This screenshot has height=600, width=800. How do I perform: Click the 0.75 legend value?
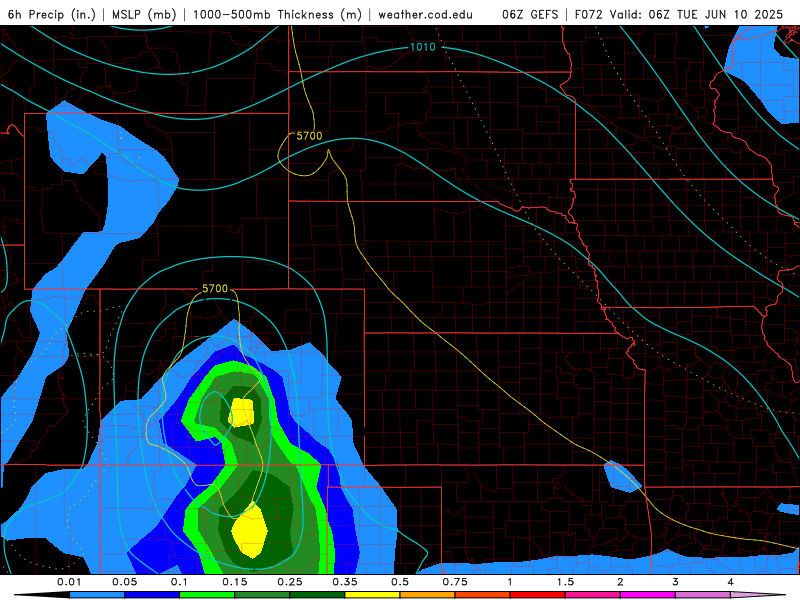(x=455, y=582)
